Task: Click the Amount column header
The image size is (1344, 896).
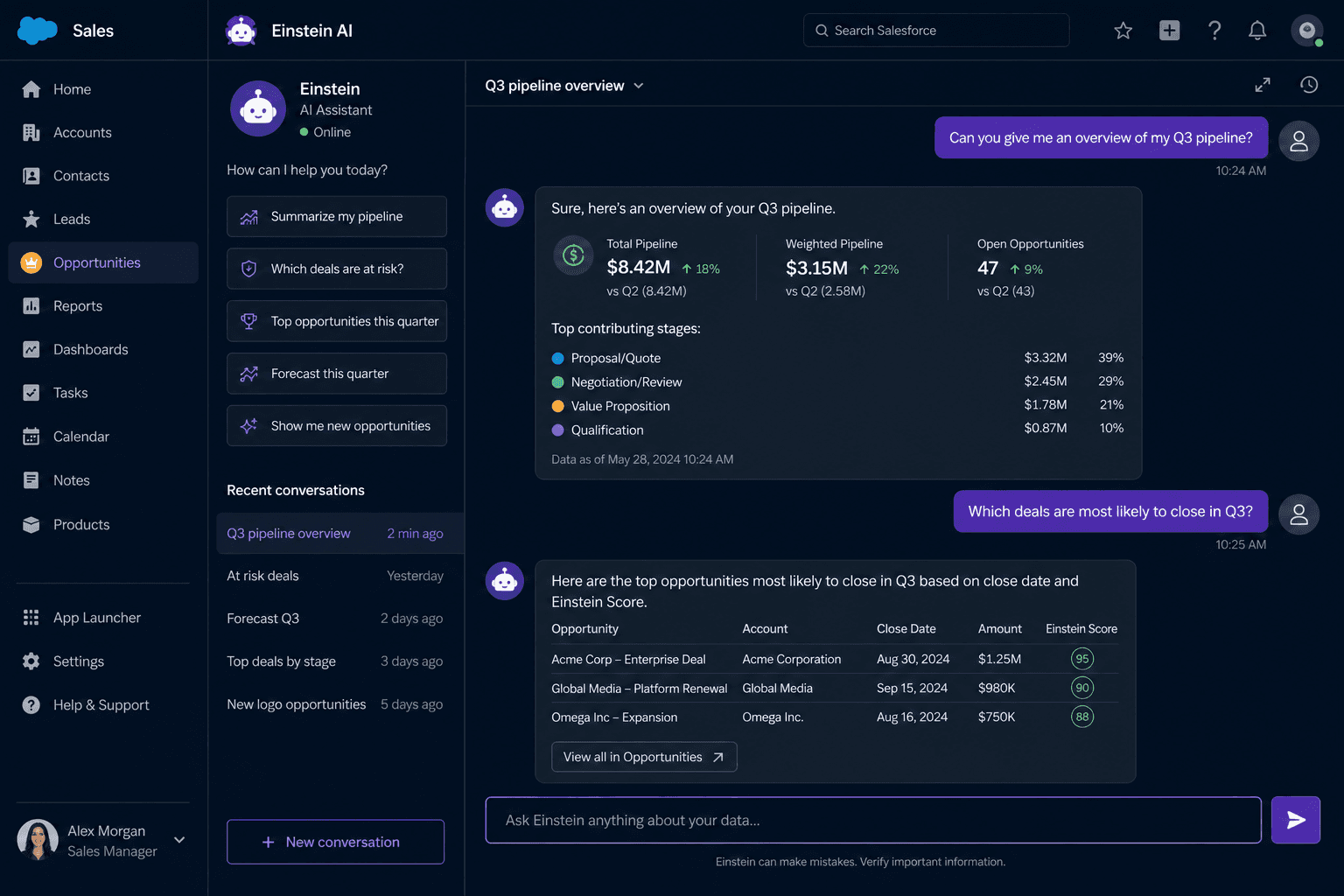Action: pos(1000,629)
